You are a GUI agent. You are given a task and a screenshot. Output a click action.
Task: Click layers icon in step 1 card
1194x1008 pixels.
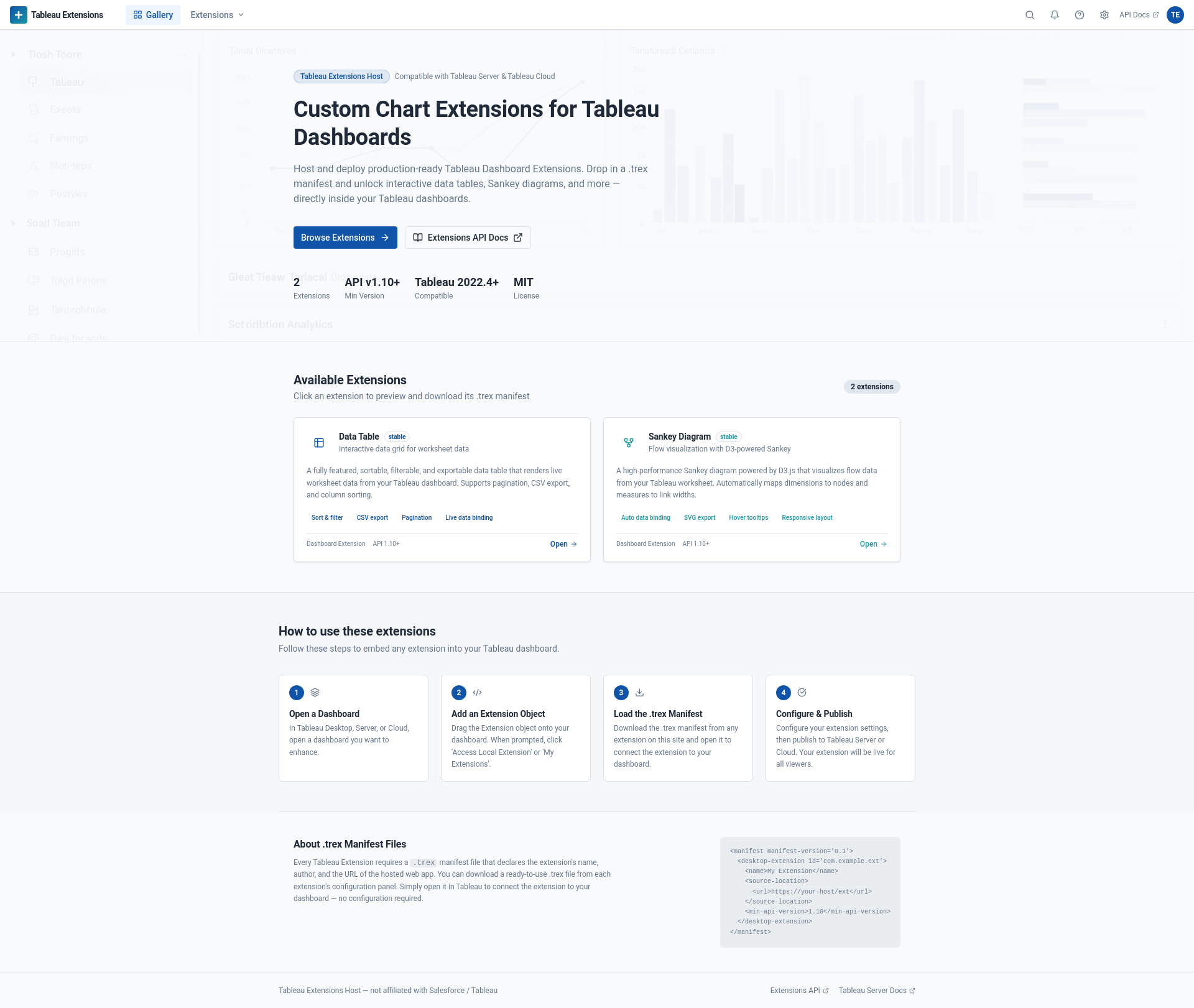pyautogui.click(x=315, y=692)
